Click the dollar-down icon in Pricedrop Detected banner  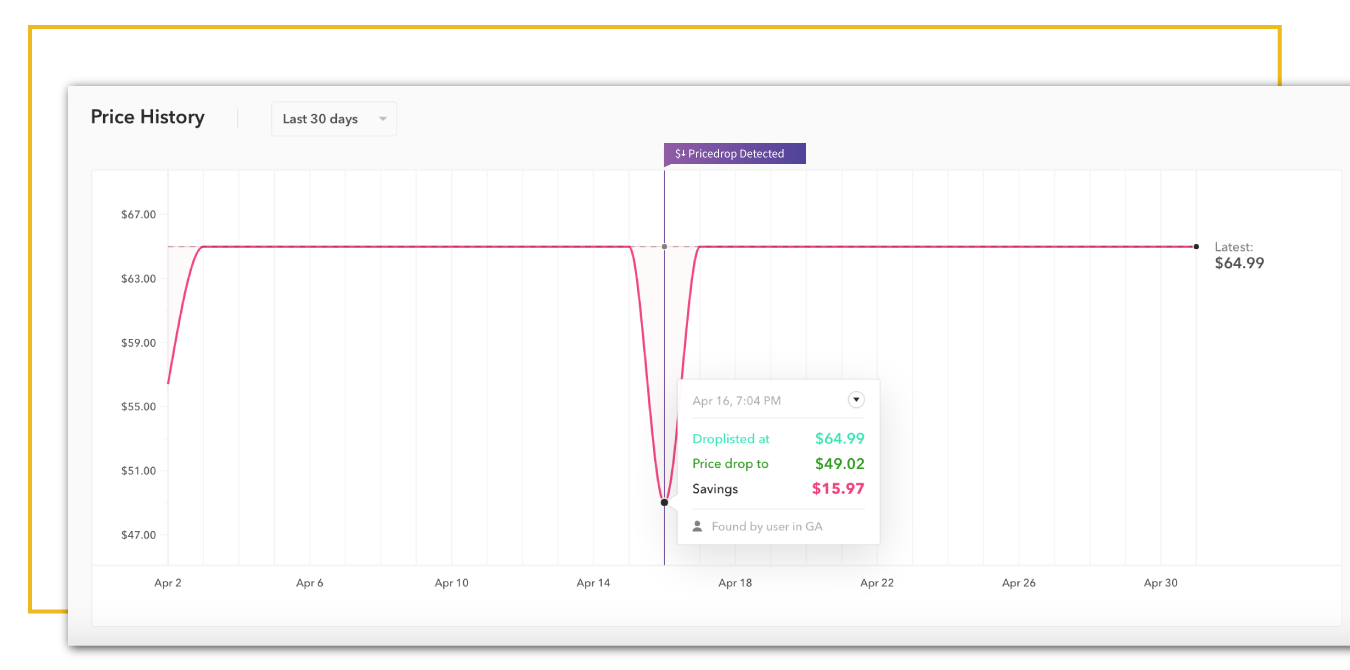[x=680, y=154]
